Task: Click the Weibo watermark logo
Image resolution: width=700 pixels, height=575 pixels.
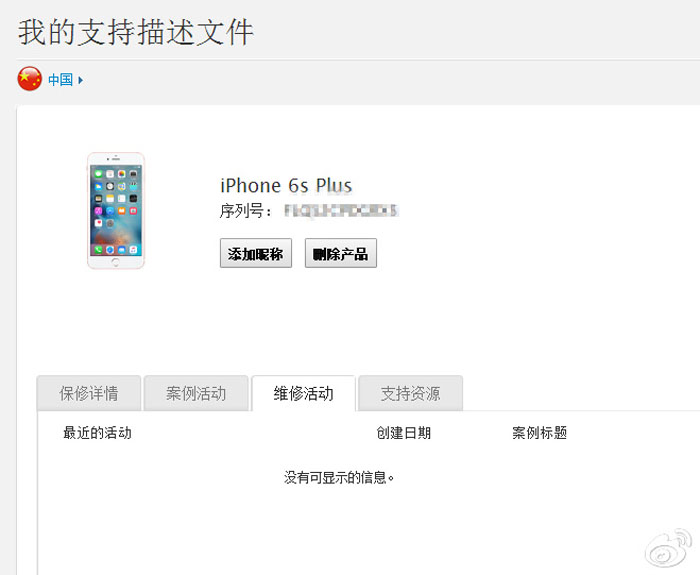Action: point(668,547)
